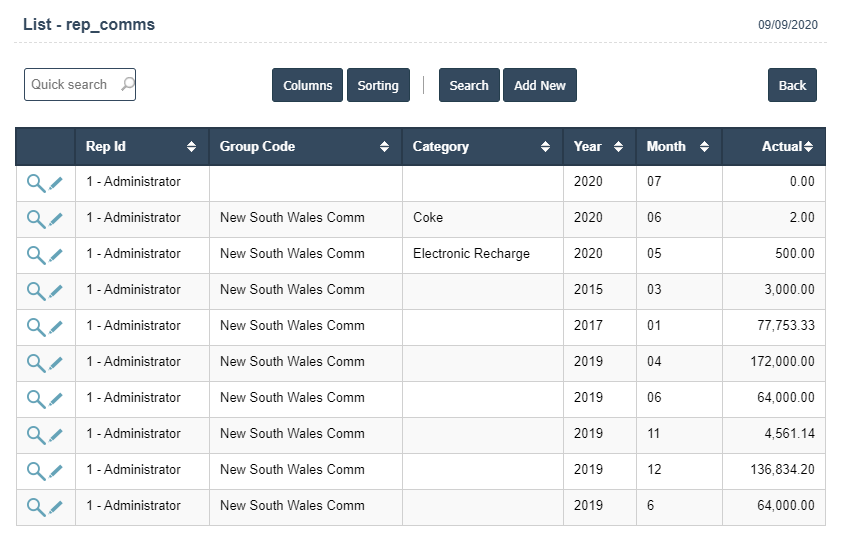View the row with Actual 136,834.20

click(x=35, y=470)
